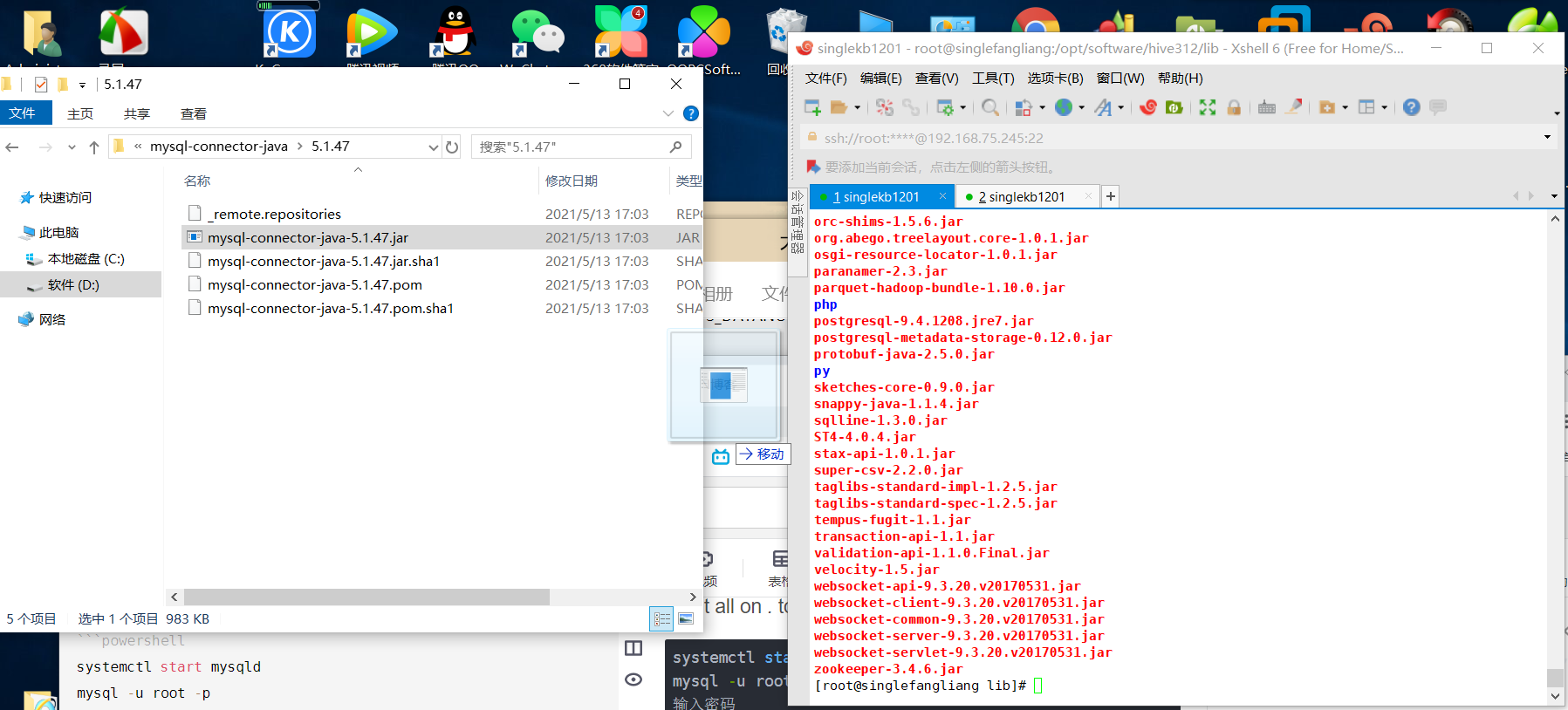The width and height of the screenshot is (1568, 710).
Task: Click the search magnifier in Explorer search box
Action: pos(675,147)
